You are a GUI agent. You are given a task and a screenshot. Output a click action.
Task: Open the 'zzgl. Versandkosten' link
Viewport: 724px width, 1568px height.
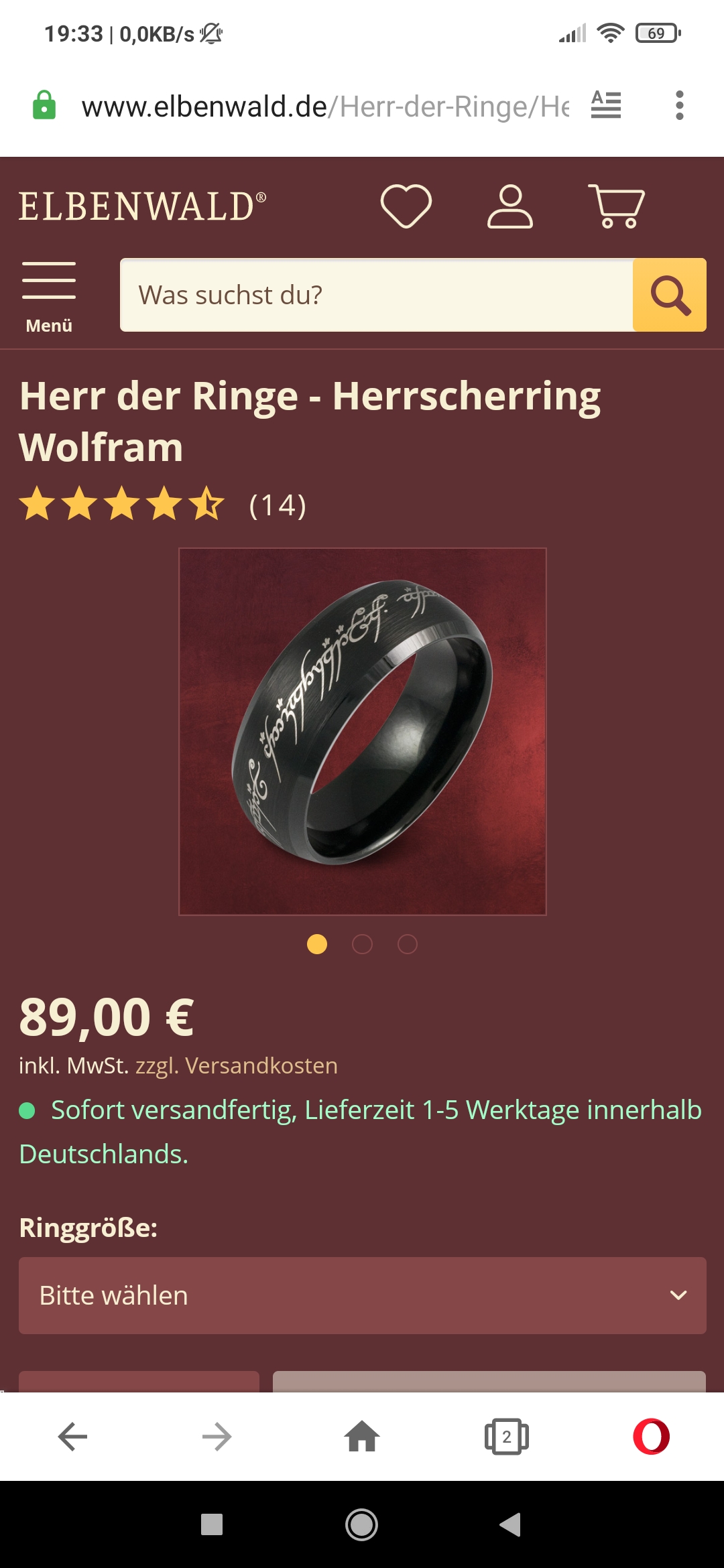pos(237,1065)
